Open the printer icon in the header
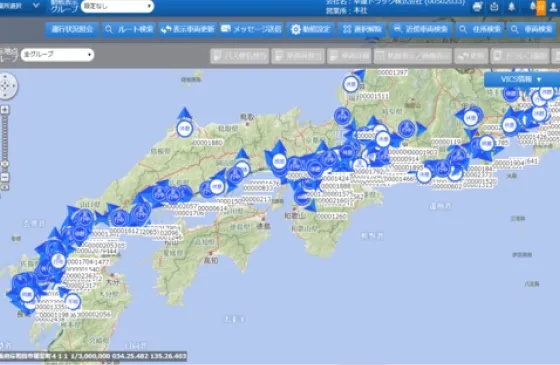Viewport: 560px width, 365px height. click(x=477, y=7)
